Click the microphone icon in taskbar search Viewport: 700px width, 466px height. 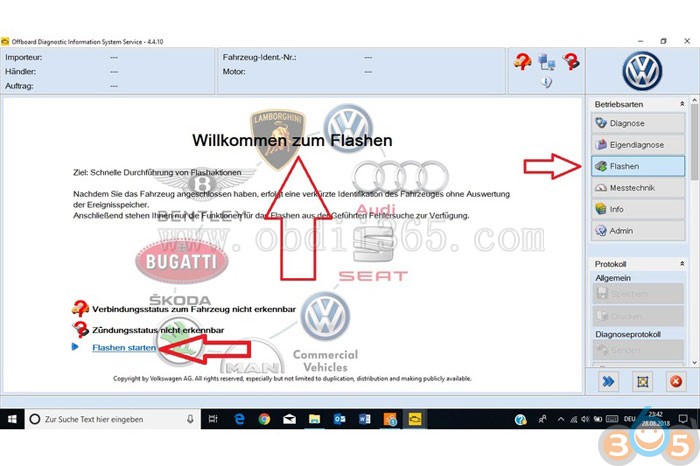click(190, 419)
